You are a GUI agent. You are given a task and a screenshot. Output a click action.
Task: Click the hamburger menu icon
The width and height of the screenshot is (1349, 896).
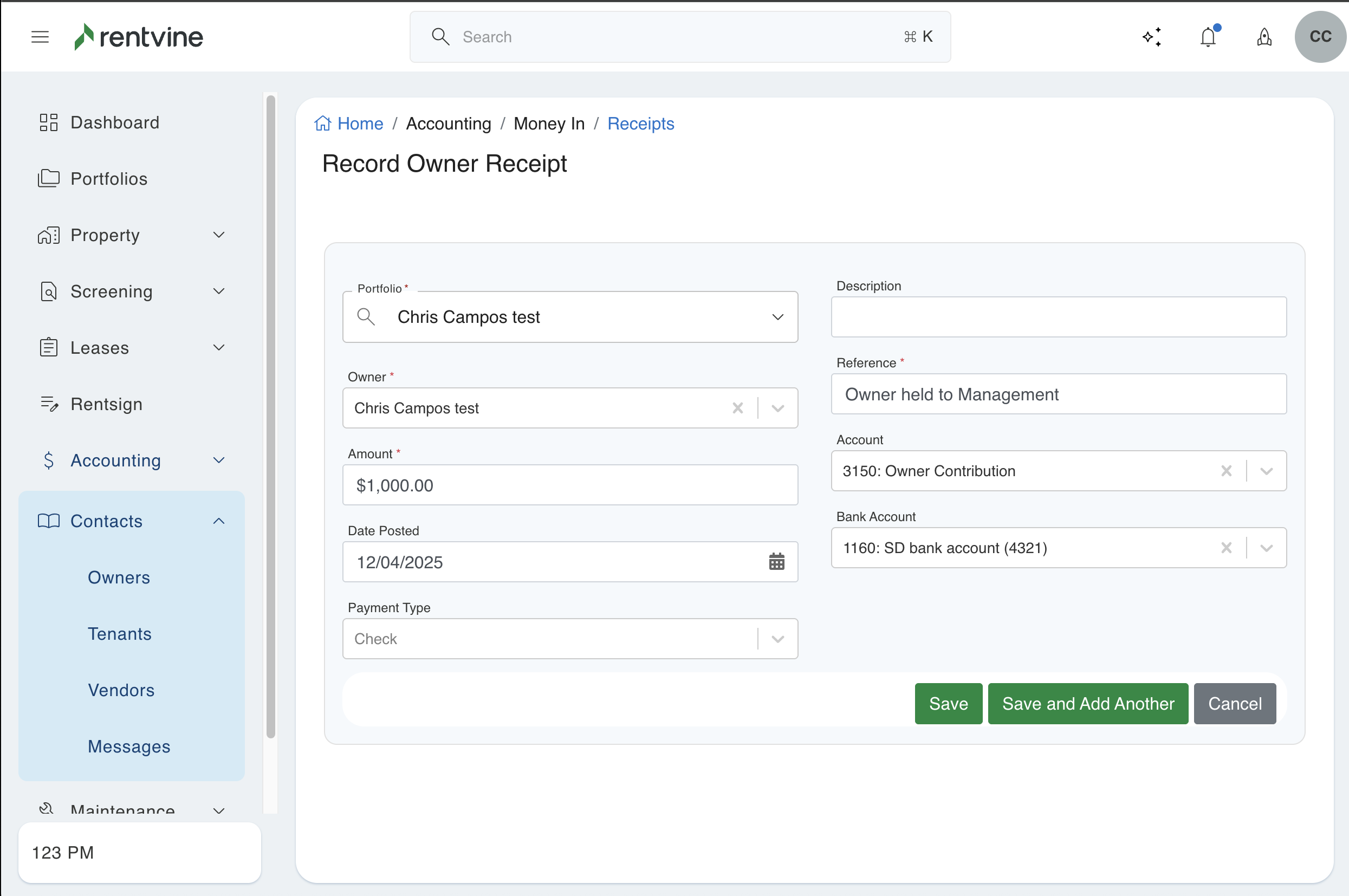(x=40, y=37)
